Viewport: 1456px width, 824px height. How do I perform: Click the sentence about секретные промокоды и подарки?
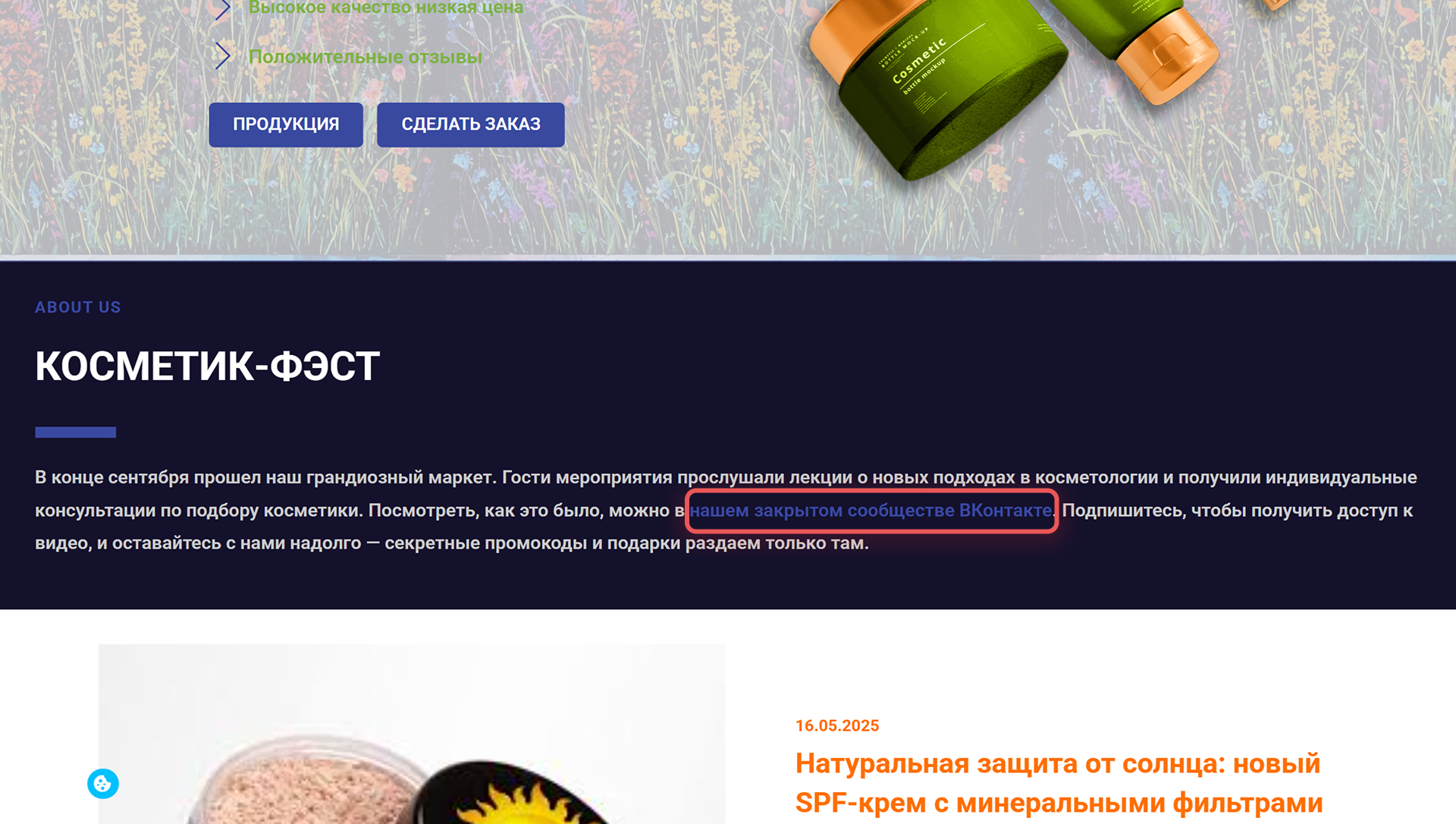coord(626,543)
